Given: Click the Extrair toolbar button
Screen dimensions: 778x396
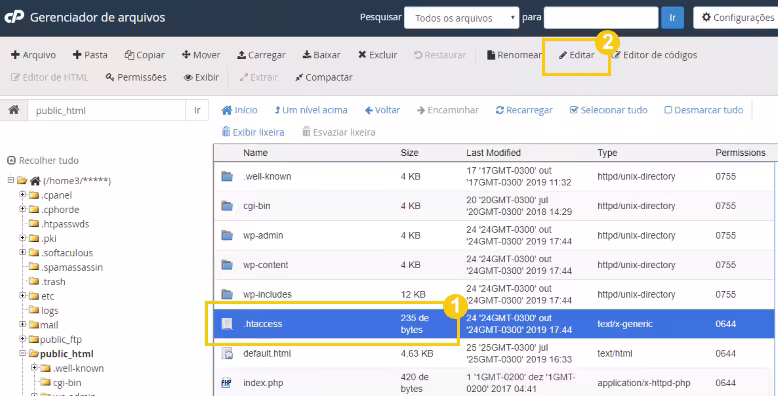Looking at the screenshot, I should coord(258,77).
